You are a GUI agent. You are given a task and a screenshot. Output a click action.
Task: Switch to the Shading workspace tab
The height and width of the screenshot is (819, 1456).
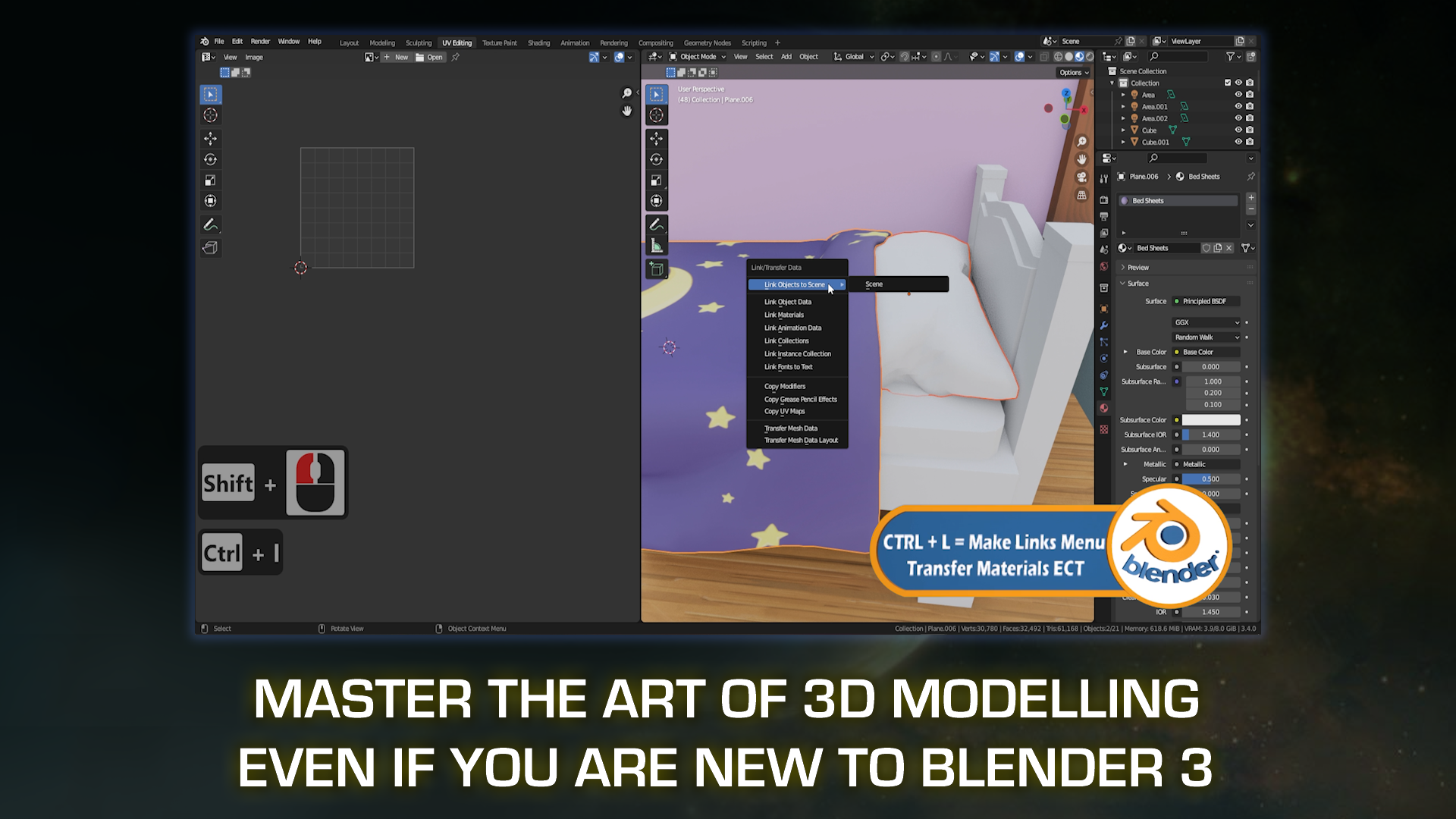538,43
